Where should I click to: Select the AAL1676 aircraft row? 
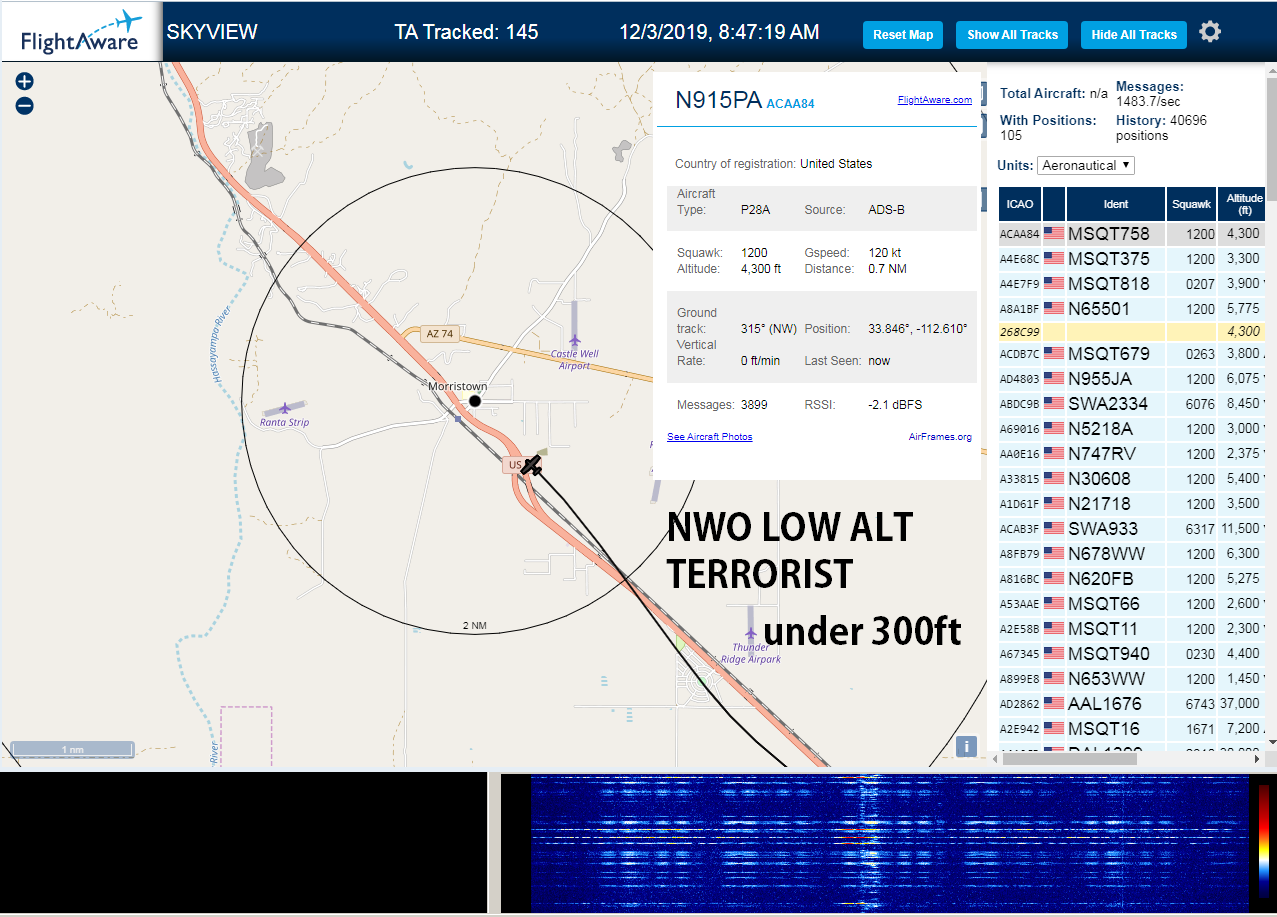point(1132,704)
